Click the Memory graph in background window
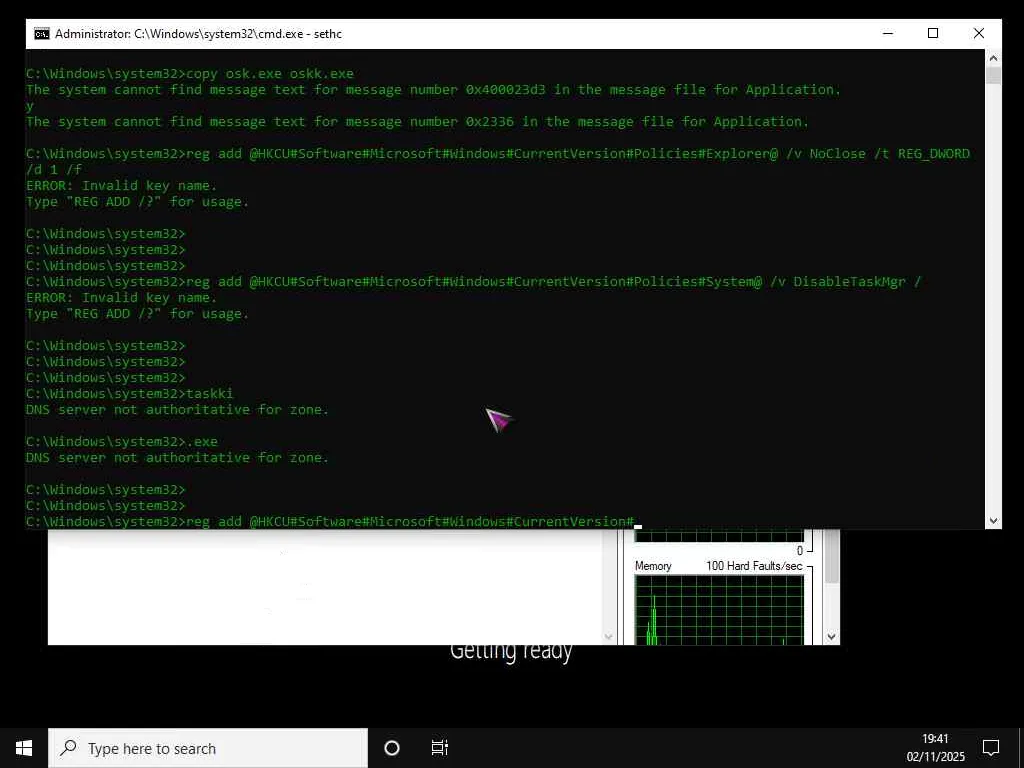The width and height of the screenshot is (1024, 768). coord(719,610)
